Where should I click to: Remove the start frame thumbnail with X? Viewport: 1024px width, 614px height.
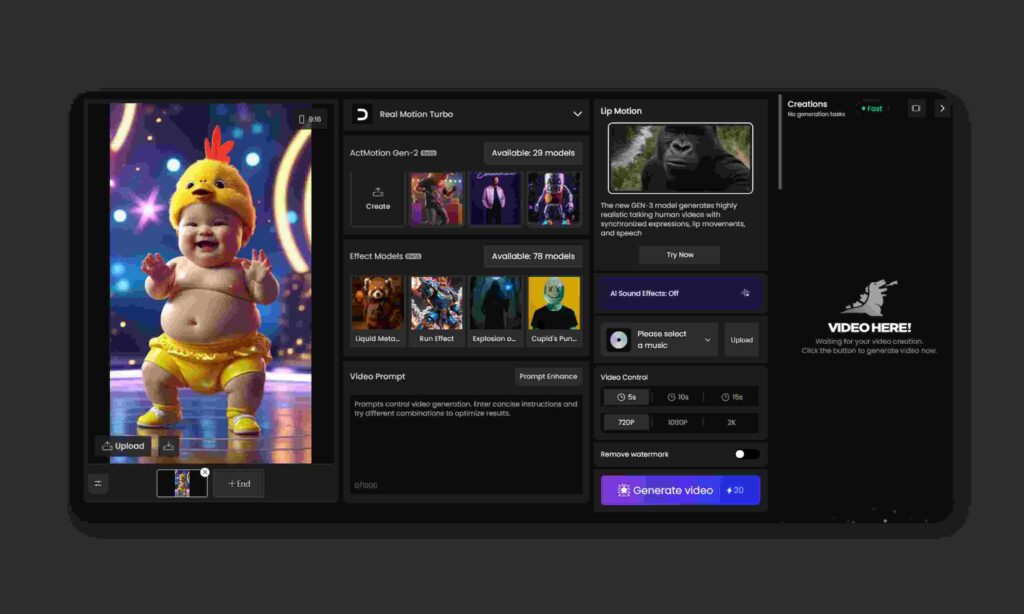pyautogui.click(x=205, y=472)
